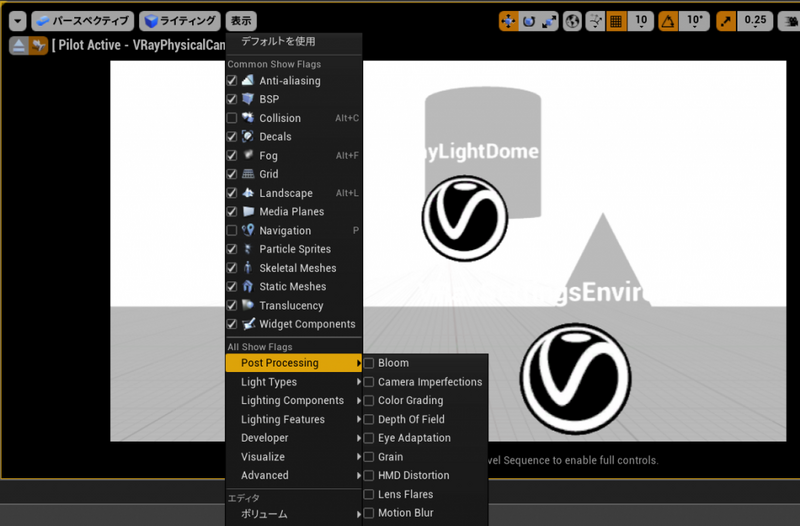Toggle the Static Meshes checkbox
Viewport: 800px width, 526px height.
click(232, 286)
